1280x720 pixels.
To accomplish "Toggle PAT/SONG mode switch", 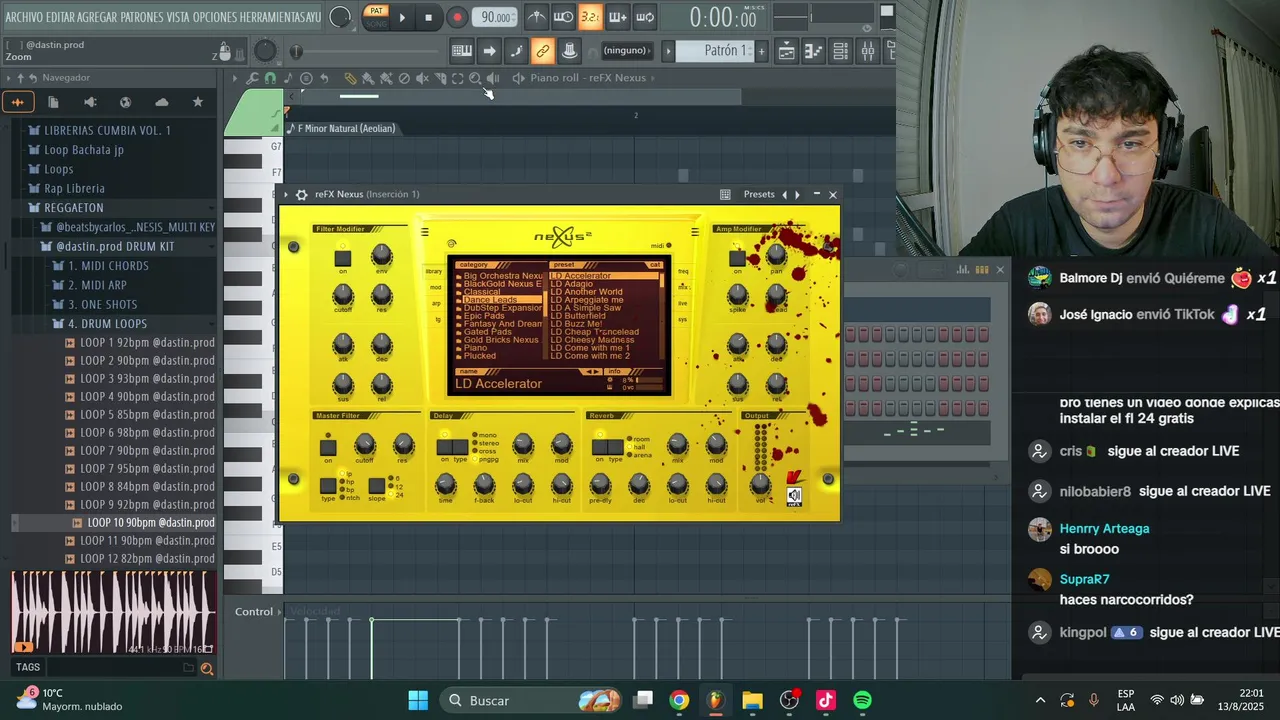I will (x=376, y=17).
